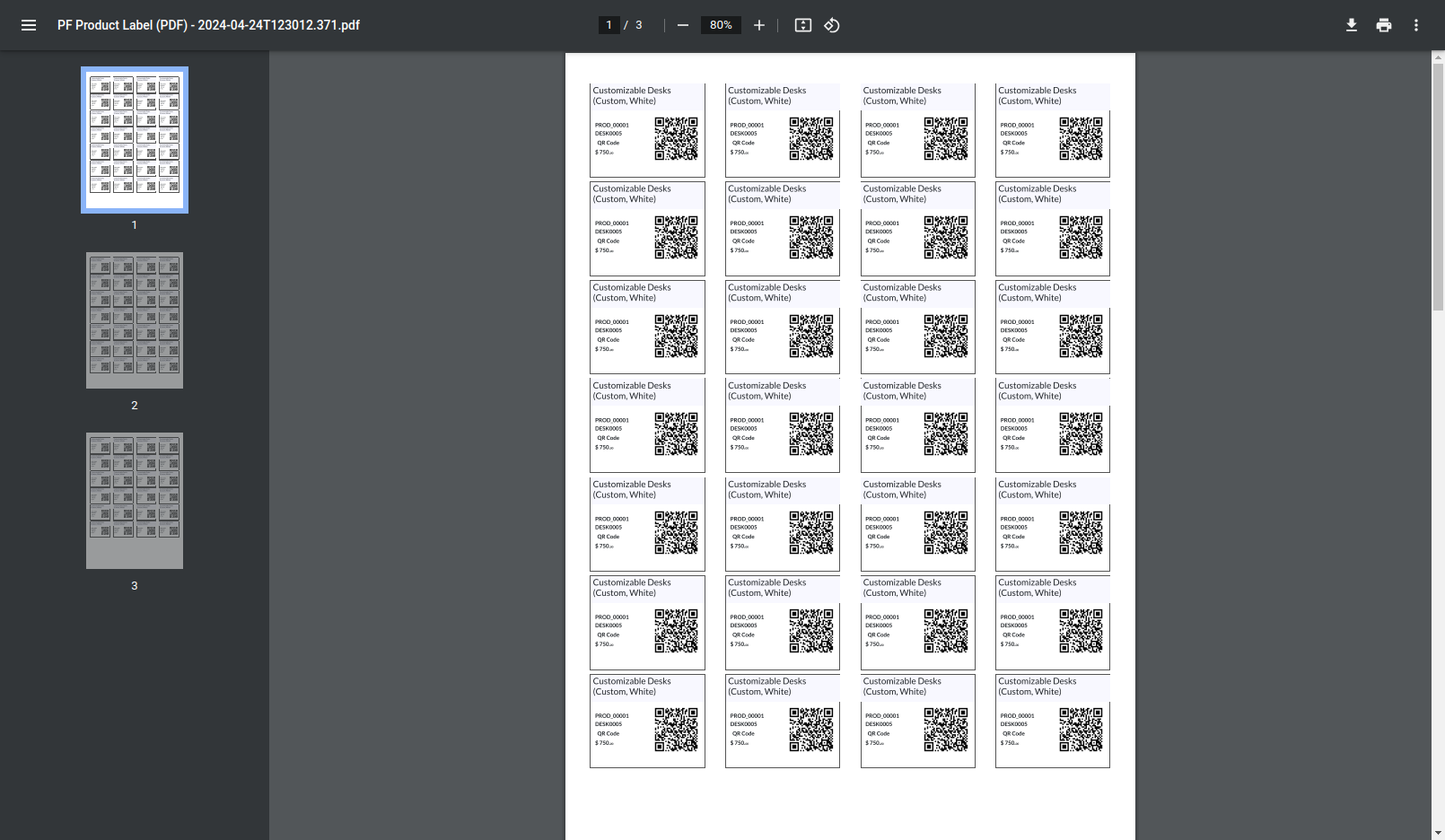Open page 3 from the sidebar thumbnail
This screenshot has width=1445, height=840.
click(x=134, y=501)
